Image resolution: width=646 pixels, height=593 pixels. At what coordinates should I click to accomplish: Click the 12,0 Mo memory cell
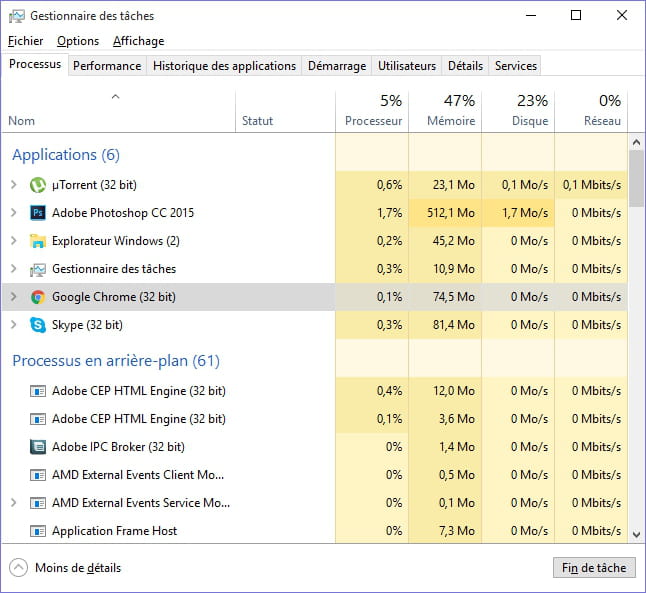[x=445, y=391]
